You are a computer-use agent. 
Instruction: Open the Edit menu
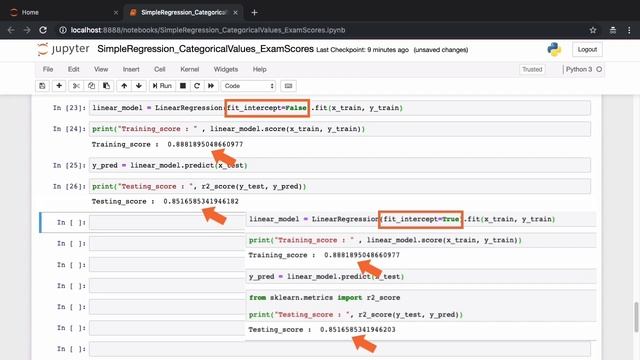coord(73,69)
